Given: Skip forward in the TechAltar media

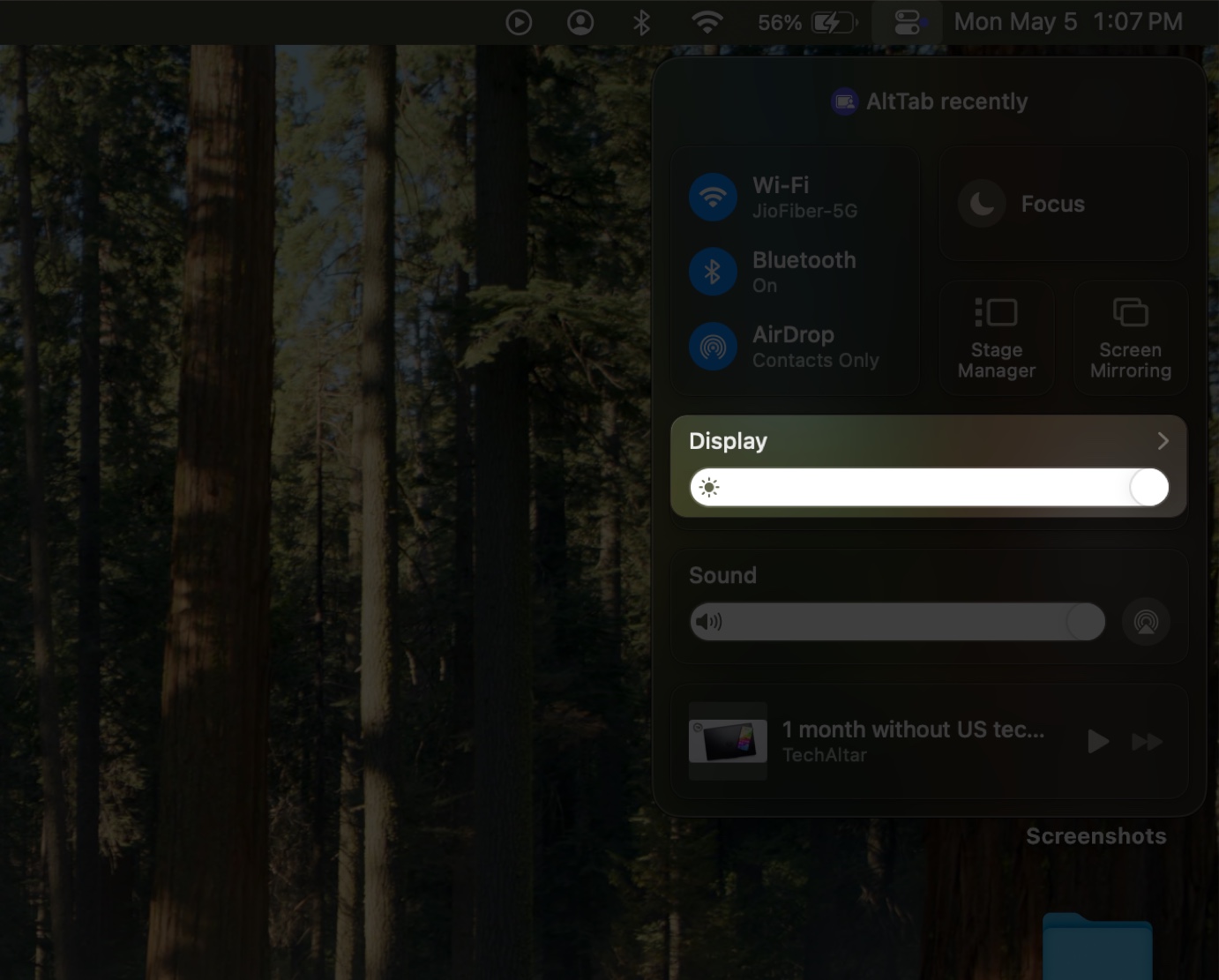Looking at the screenshot, I should pyautogui.click(x=1147, y=741).
